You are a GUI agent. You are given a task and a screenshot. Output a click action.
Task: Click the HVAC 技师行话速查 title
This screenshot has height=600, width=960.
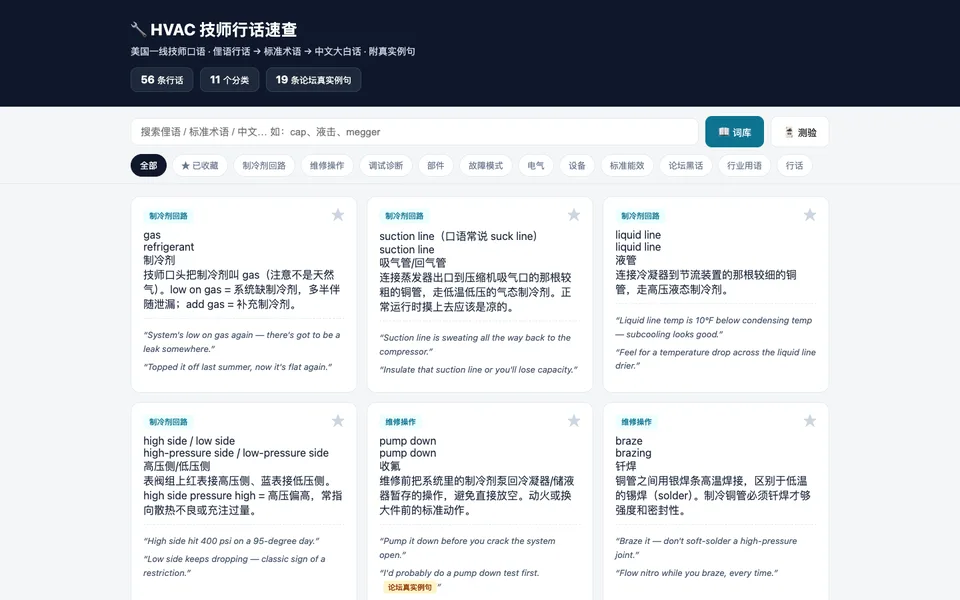223,29
